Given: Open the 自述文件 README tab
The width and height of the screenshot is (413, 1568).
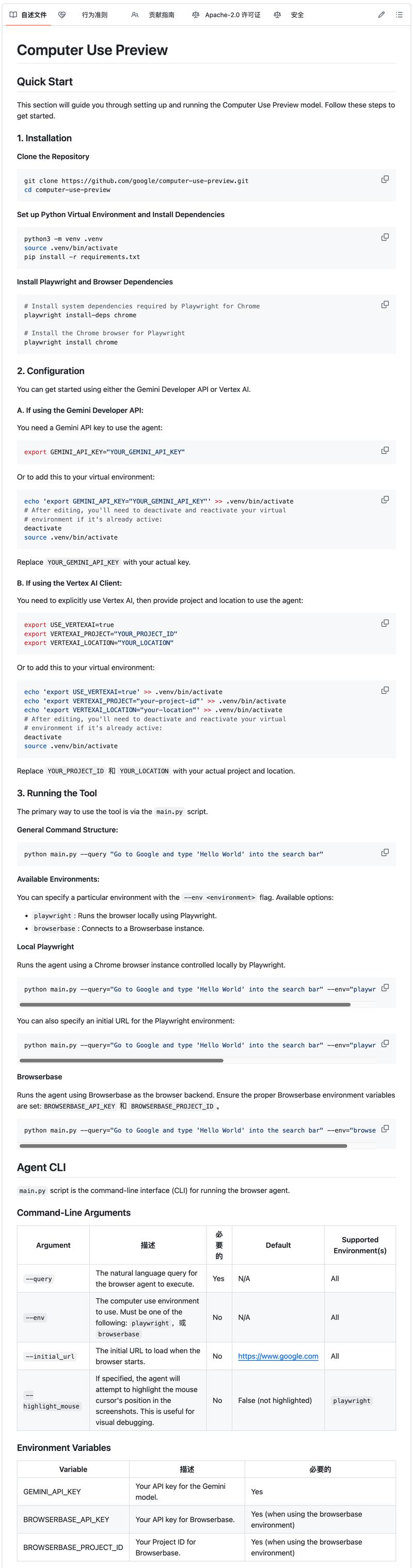Looking at the screenshot, I should [28, 14].
